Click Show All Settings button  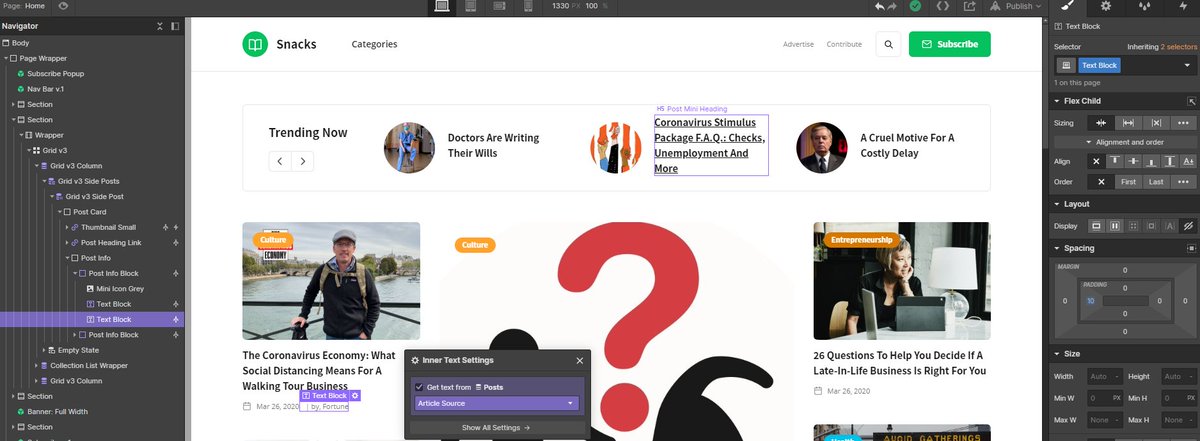pos(496,427)
